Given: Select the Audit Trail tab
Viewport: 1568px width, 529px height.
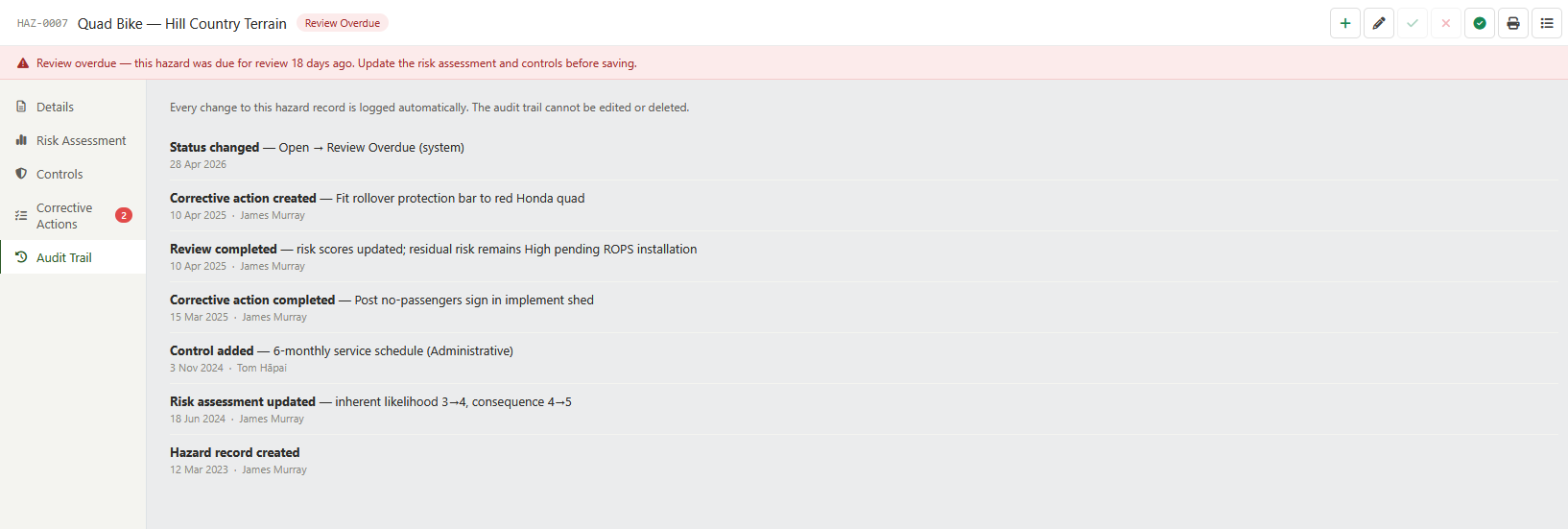Looking at the screenshot, I should [73, 257].
